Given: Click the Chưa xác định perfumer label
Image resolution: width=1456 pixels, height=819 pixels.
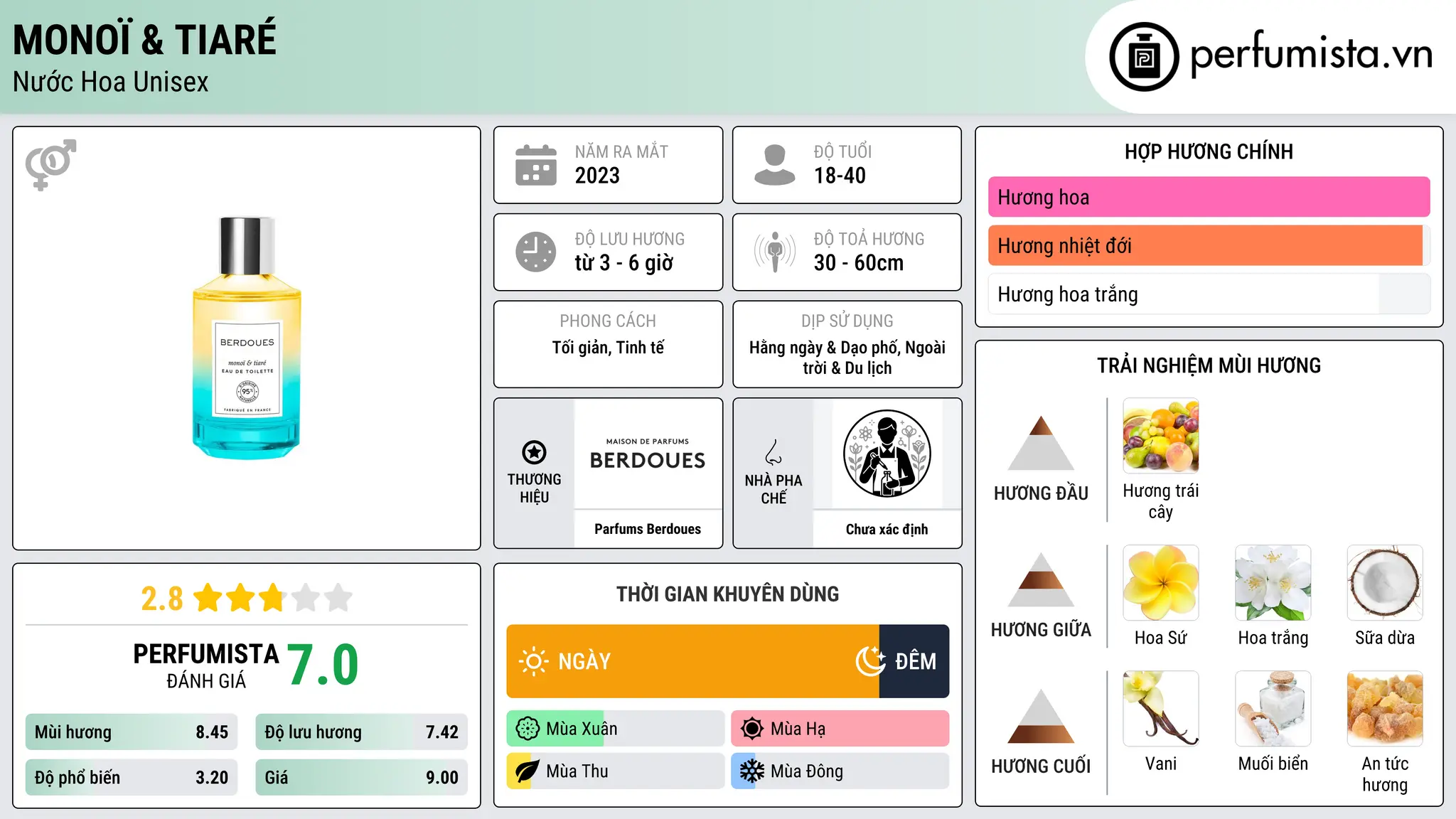Looking at the screenshot, I should click(887, 529).
